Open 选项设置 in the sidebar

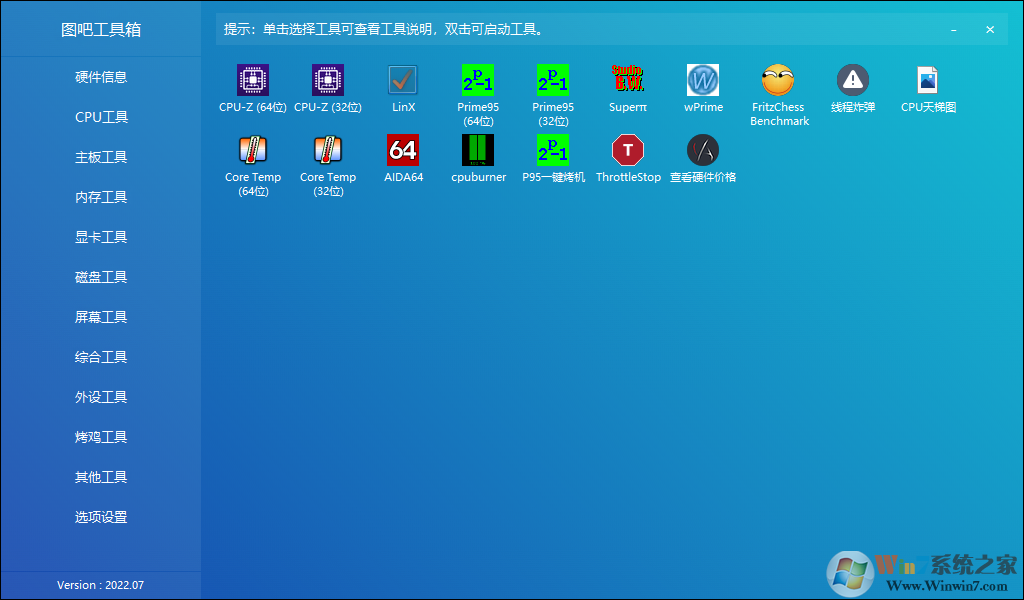point(101,517)
